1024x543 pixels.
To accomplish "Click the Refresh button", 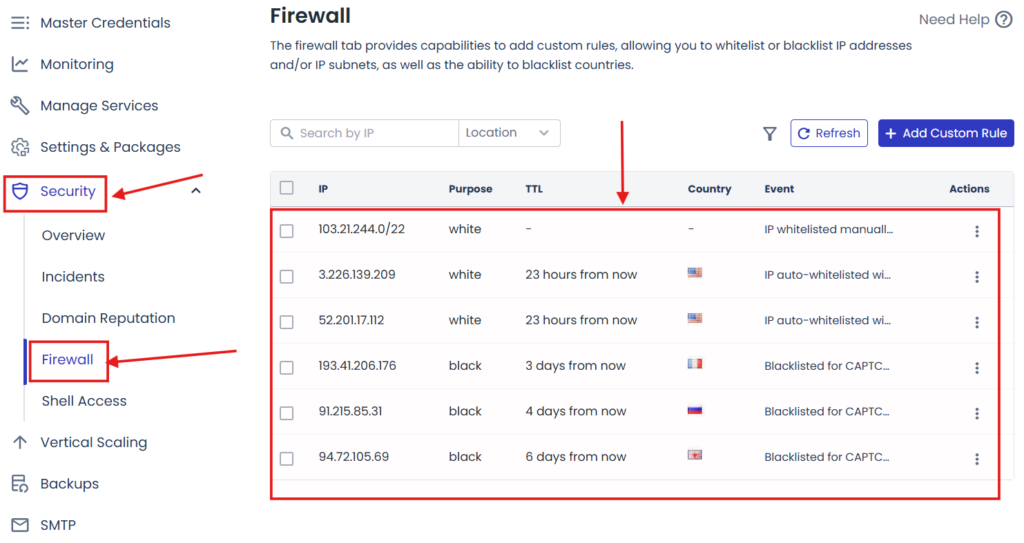I will (x=829, y=133).
